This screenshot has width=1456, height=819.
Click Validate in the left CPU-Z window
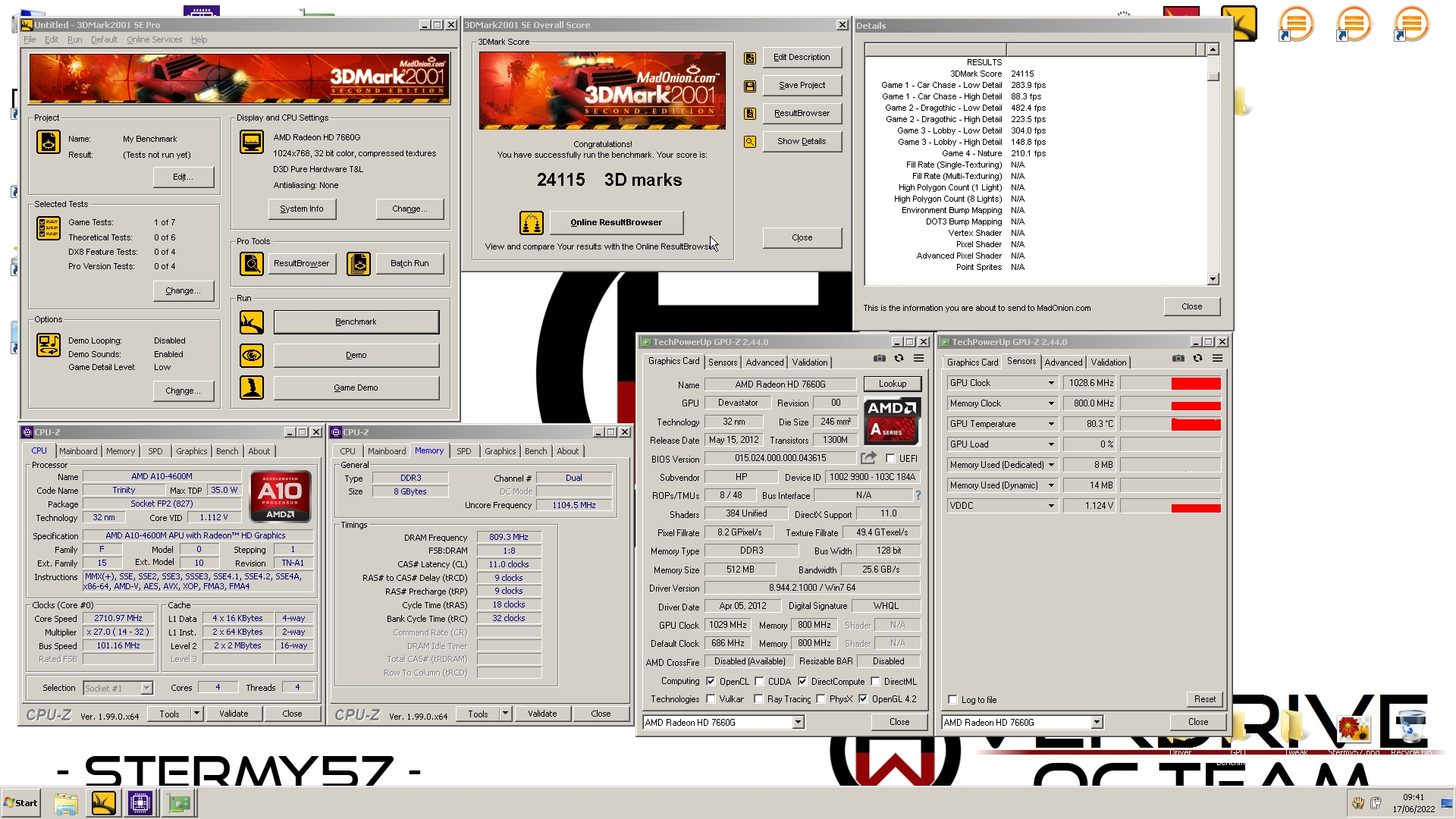point(234,714)
